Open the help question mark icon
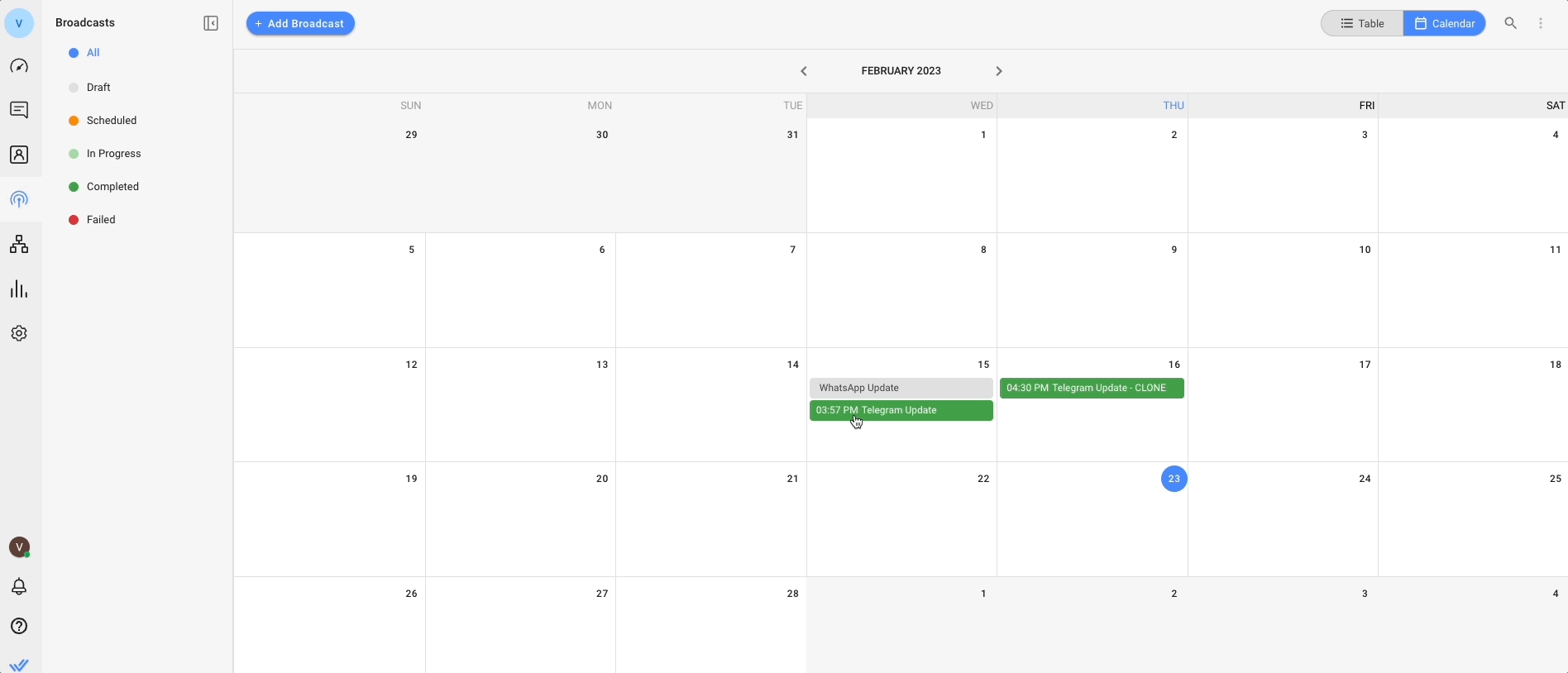 (x=19, y=627)
